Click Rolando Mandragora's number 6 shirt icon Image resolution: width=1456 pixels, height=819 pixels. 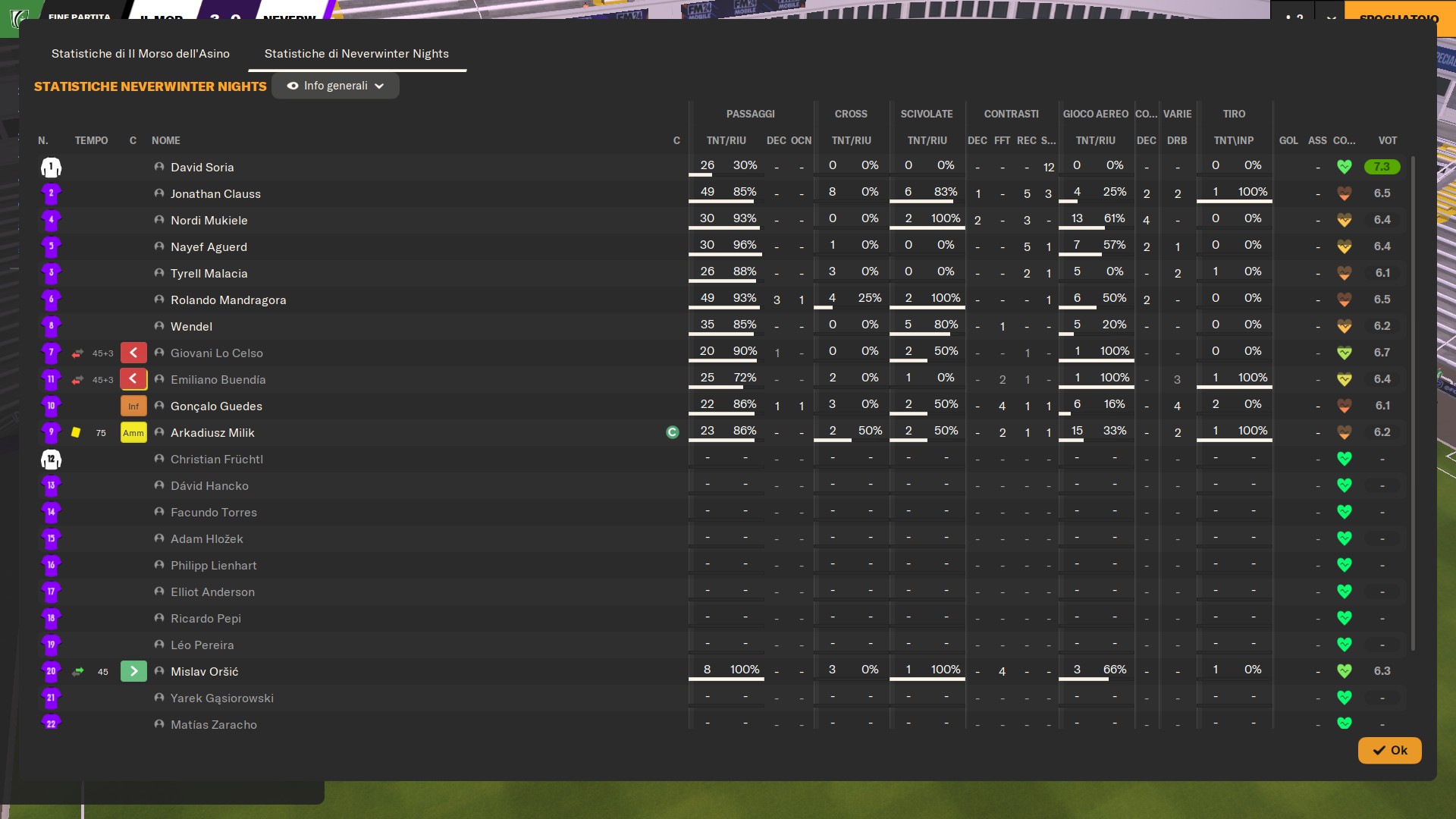click(51, 300)
